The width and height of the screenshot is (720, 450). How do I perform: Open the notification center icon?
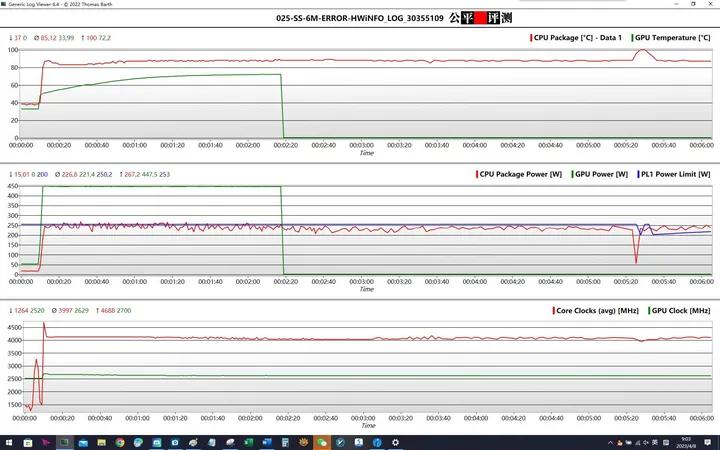[x=708, y=442]
